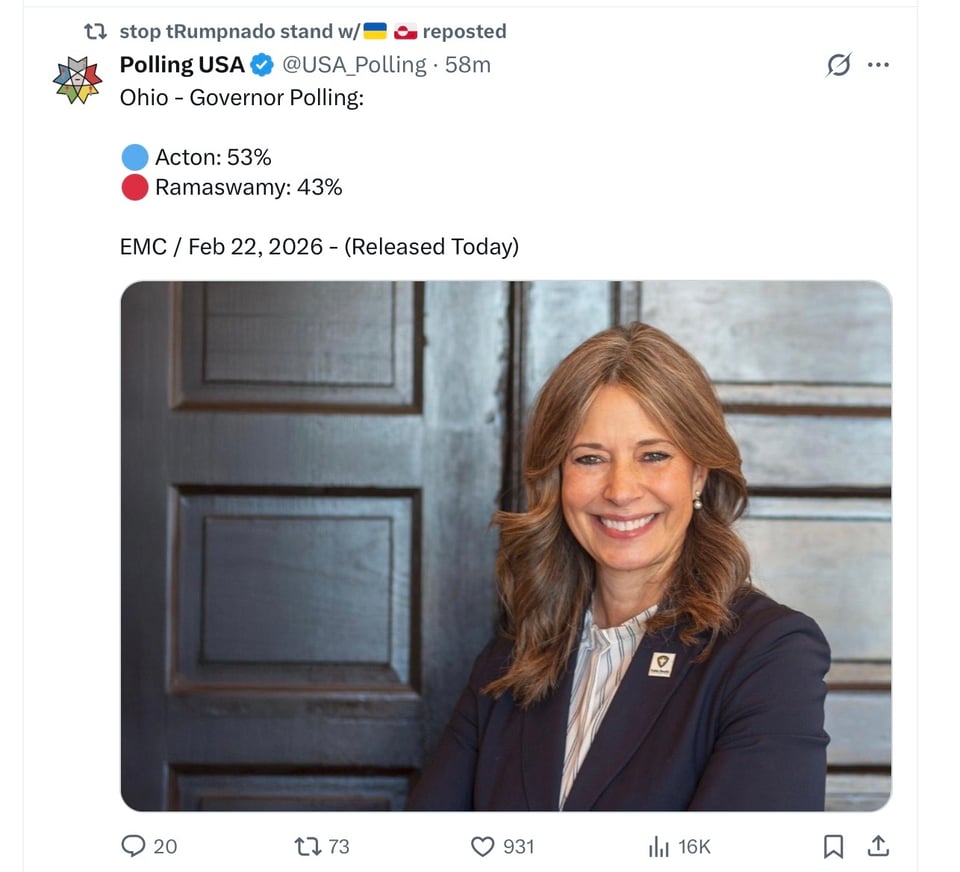Click the red circle beside Ramaswamy

click(135, 187)
